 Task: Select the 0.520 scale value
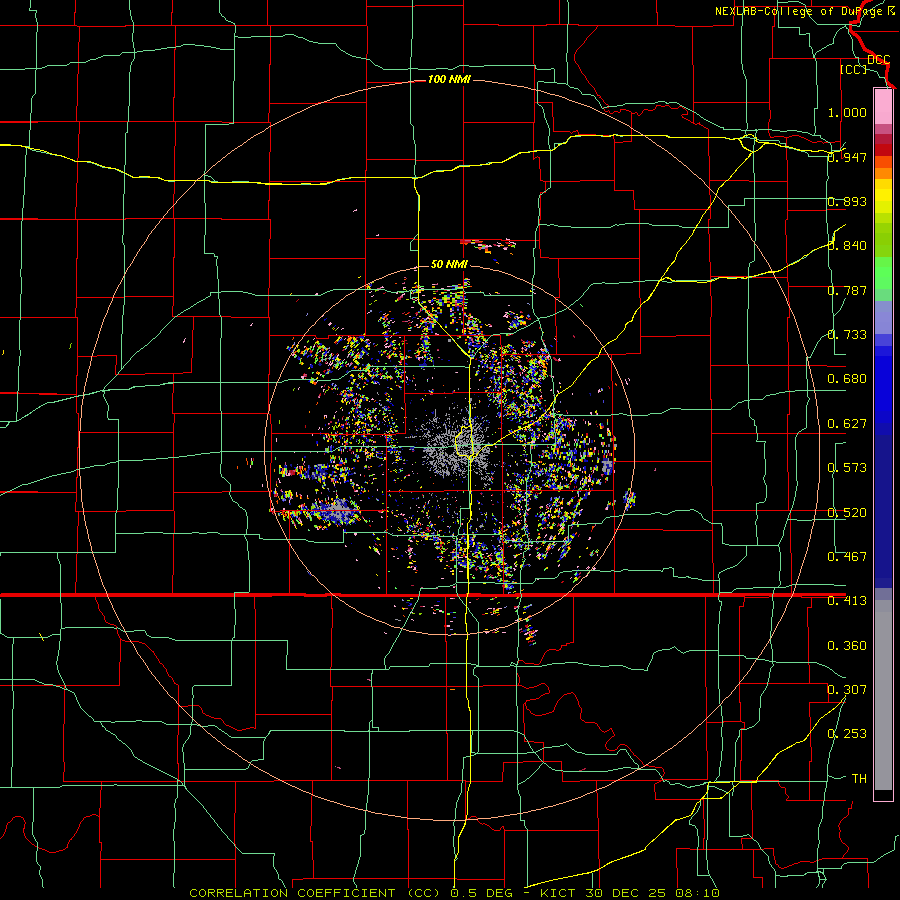pos(847,513)
